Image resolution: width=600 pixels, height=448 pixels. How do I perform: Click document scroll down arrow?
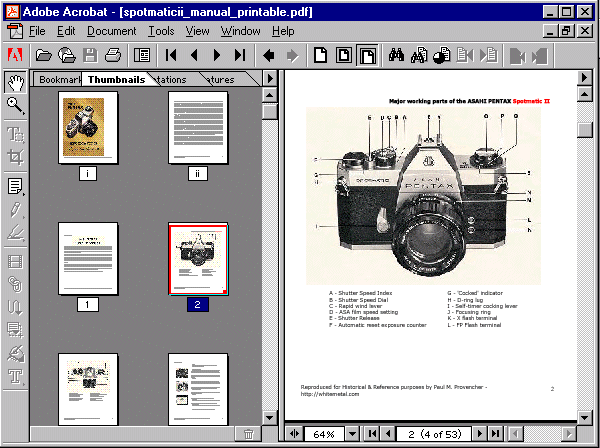(x=584, y=417)
